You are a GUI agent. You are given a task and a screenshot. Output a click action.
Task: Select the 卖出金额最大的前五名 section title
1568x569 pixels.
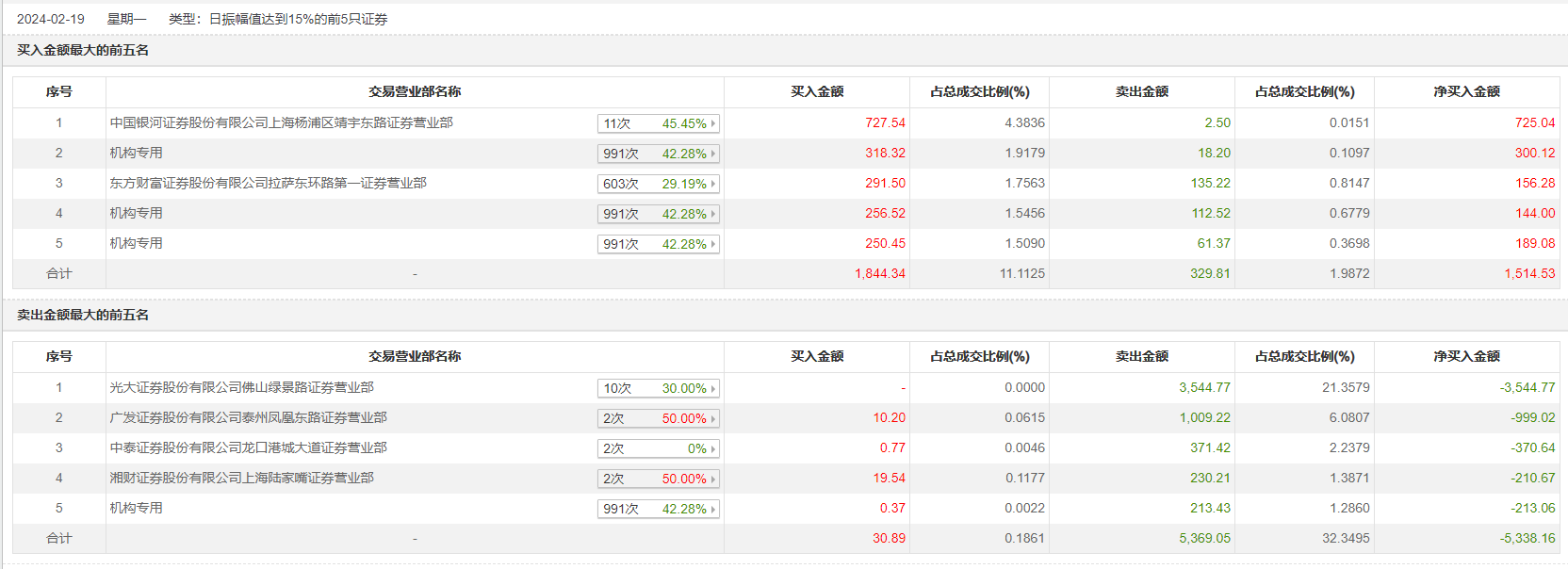pos(83,316)
